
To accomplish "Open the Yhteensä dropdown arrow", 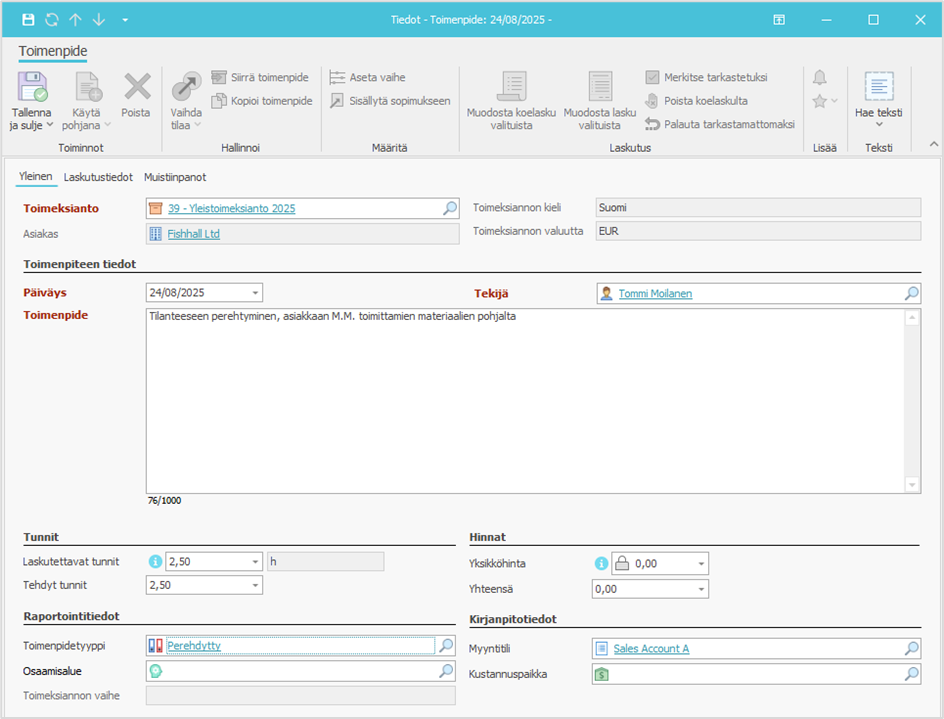I will pos(702,589).
